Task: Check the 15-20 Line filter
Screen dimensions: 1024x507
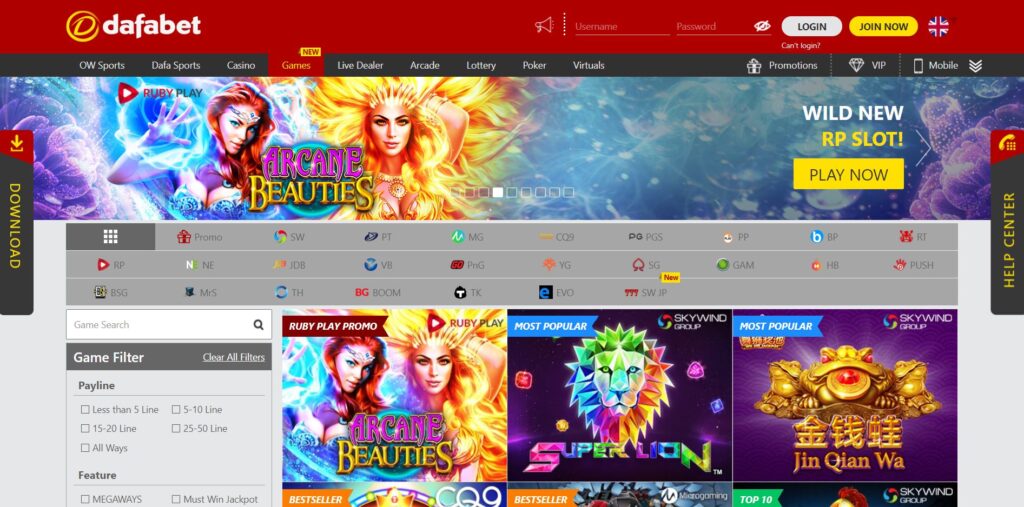Action: [x=85, y=429]
